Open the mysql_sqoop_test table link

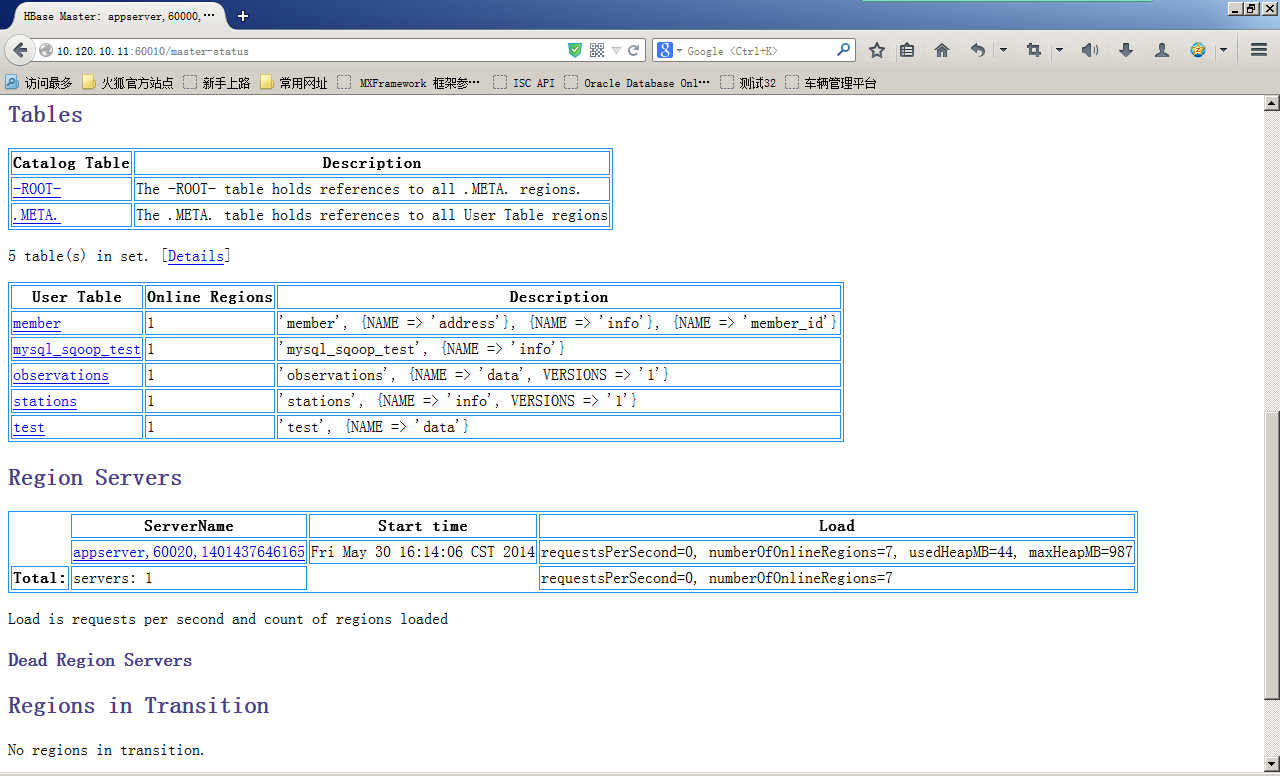(77, 349)
